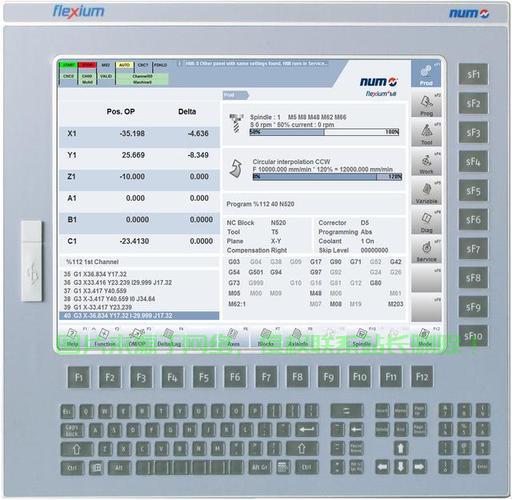The image size is (512, 500).
Task: Toggle the yellow AUTO mode indicator
Action: coord(125,65)
